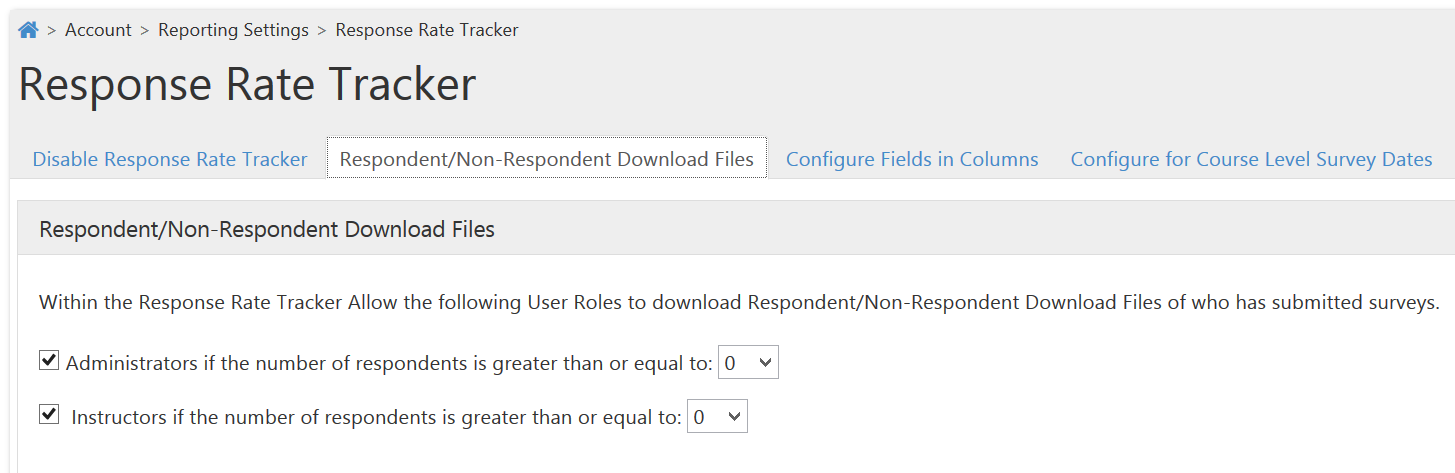Open the Administrators respondent threshold dropdown

coord(748,363)
